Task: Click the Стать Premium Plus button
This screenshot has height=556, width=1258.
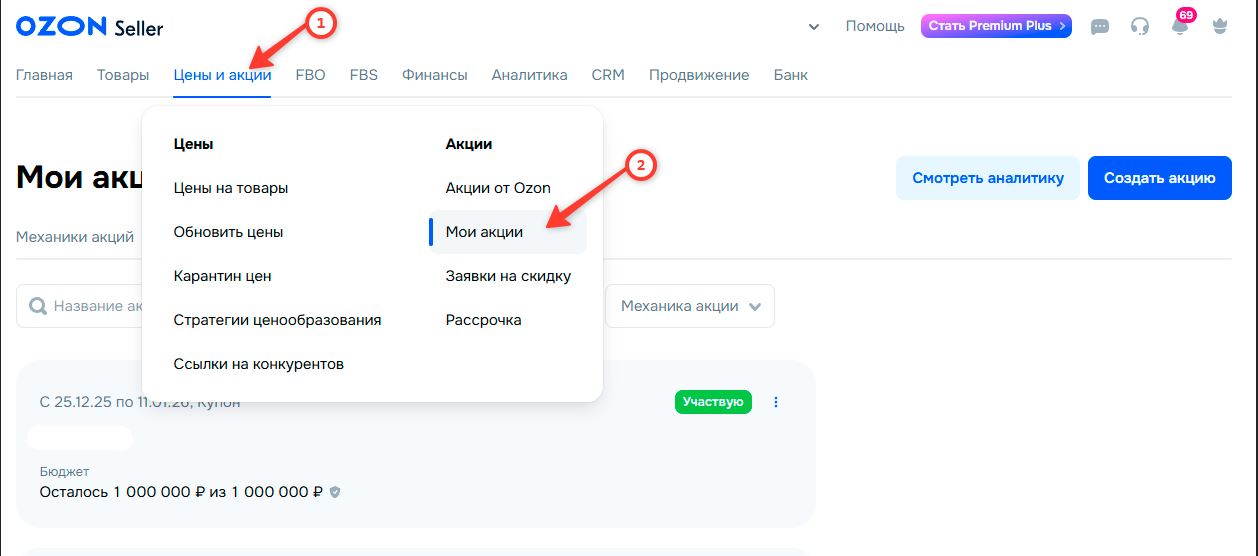Action: tap(996, 26)
